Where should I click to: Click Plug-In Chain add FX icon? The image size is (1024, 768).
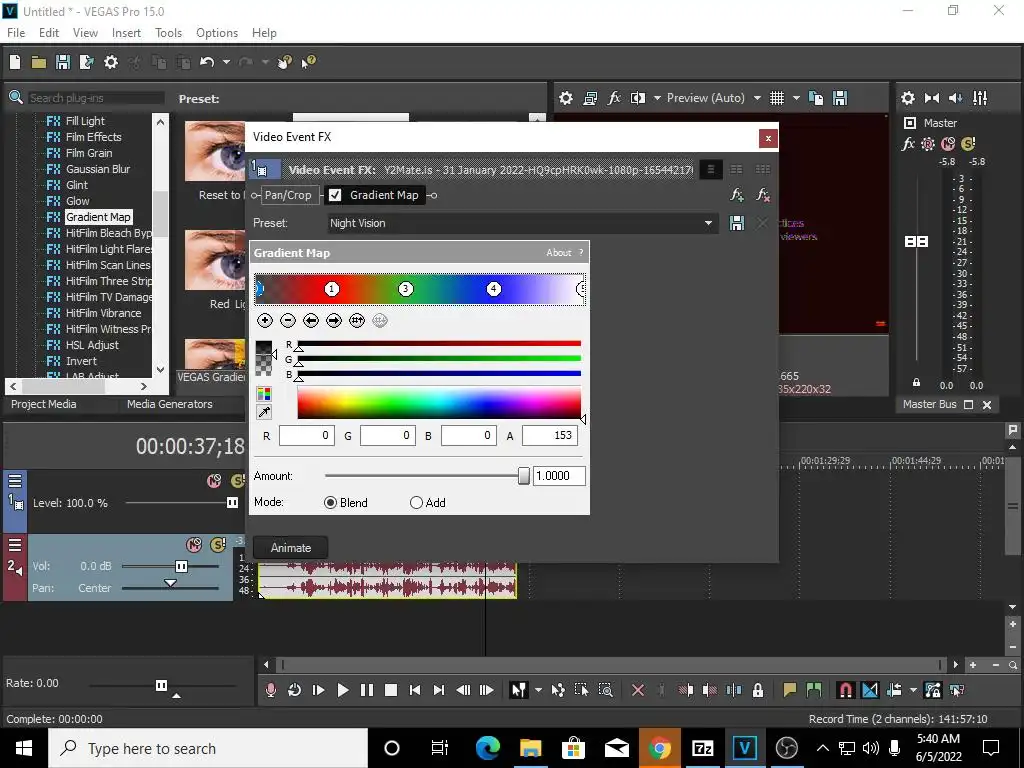coord(737,195)
